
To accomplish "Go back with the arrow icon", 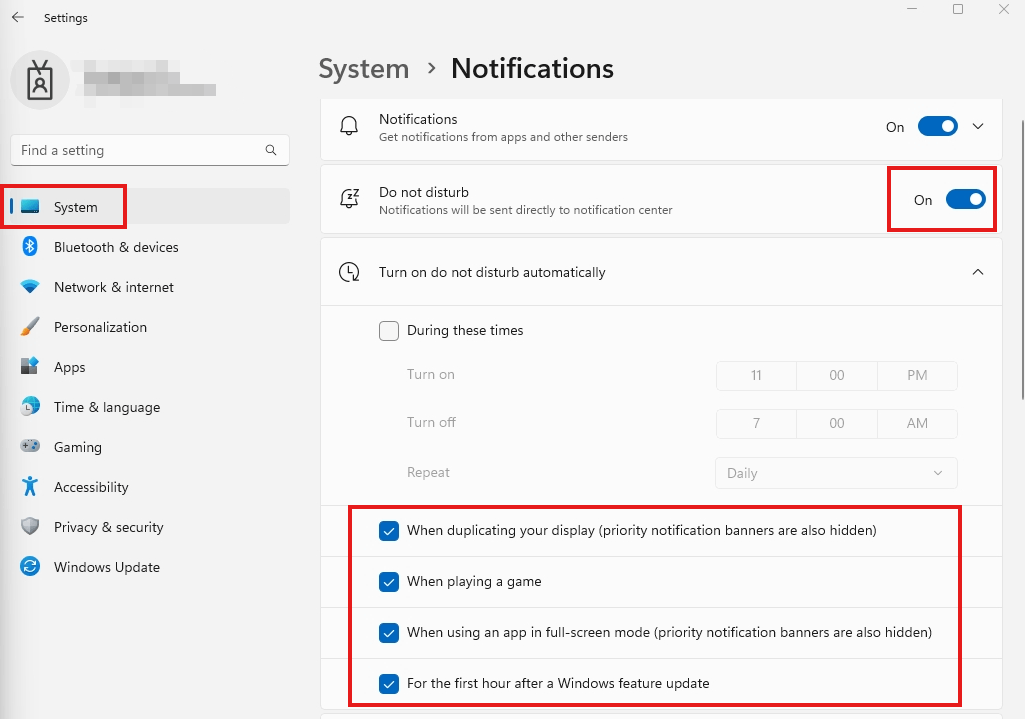I will [x=18, y=18].
